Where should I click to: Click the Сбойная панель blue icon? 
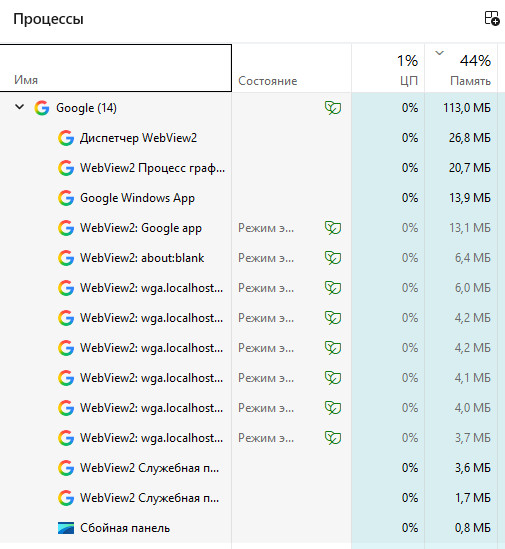click(66, 528)
